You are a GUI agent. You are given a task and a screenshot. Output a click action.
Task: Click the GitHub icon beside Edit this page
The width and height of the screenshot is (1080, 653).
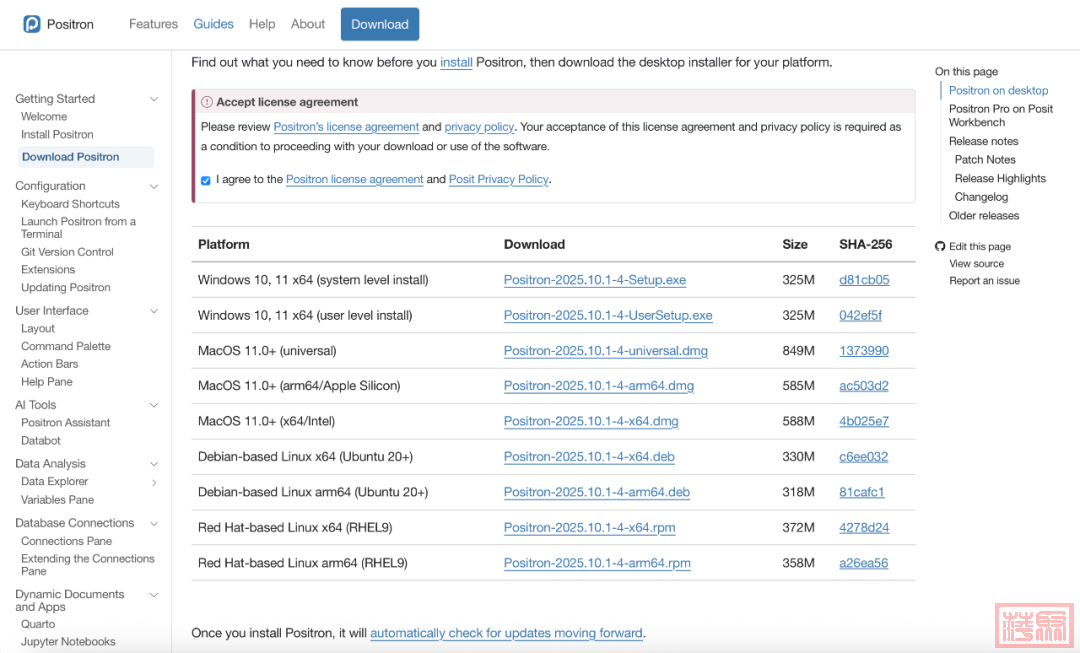(940, 246)
